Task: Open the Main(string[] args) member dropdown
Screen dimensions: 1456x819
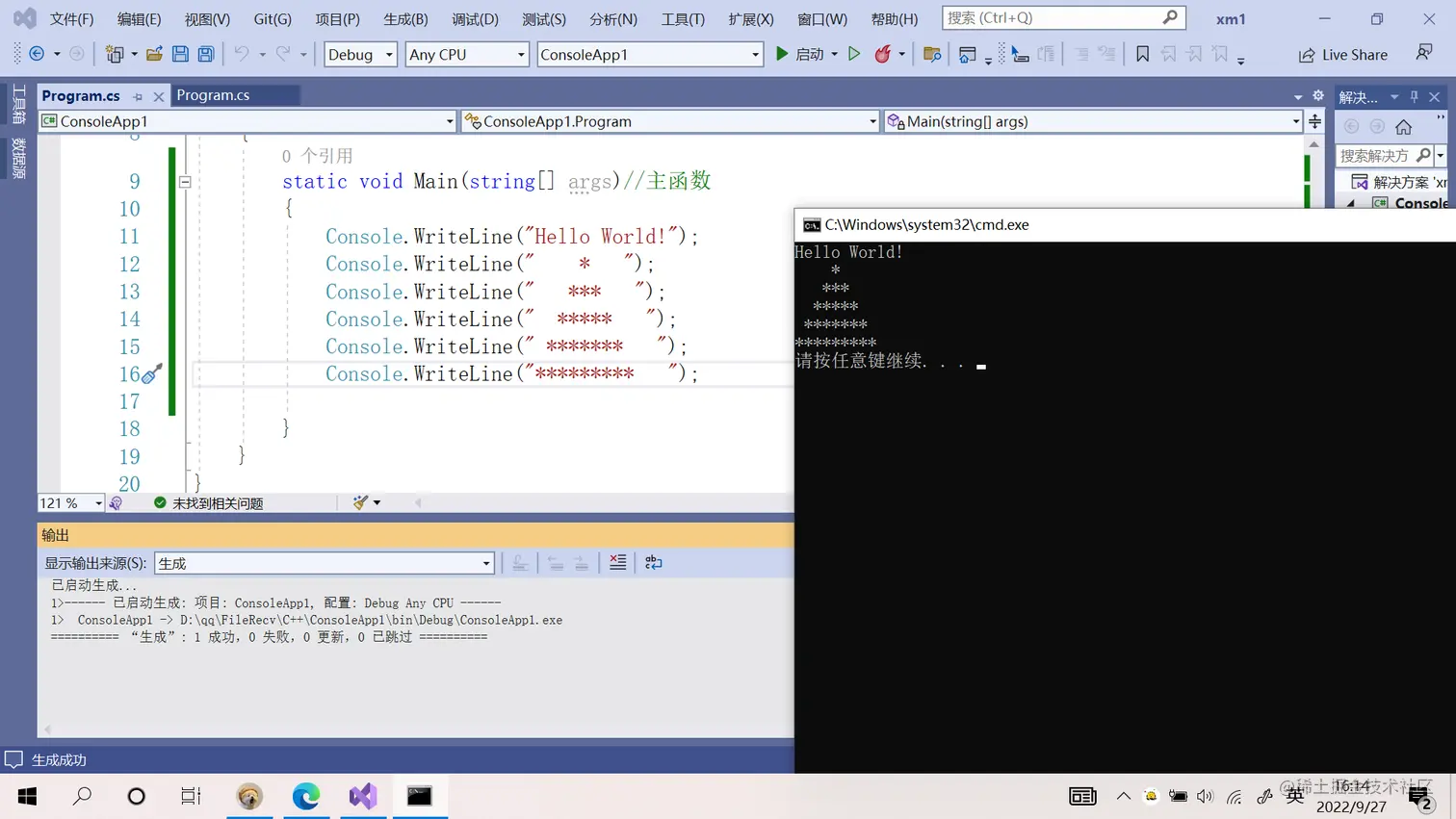Action: point(1093,121)
